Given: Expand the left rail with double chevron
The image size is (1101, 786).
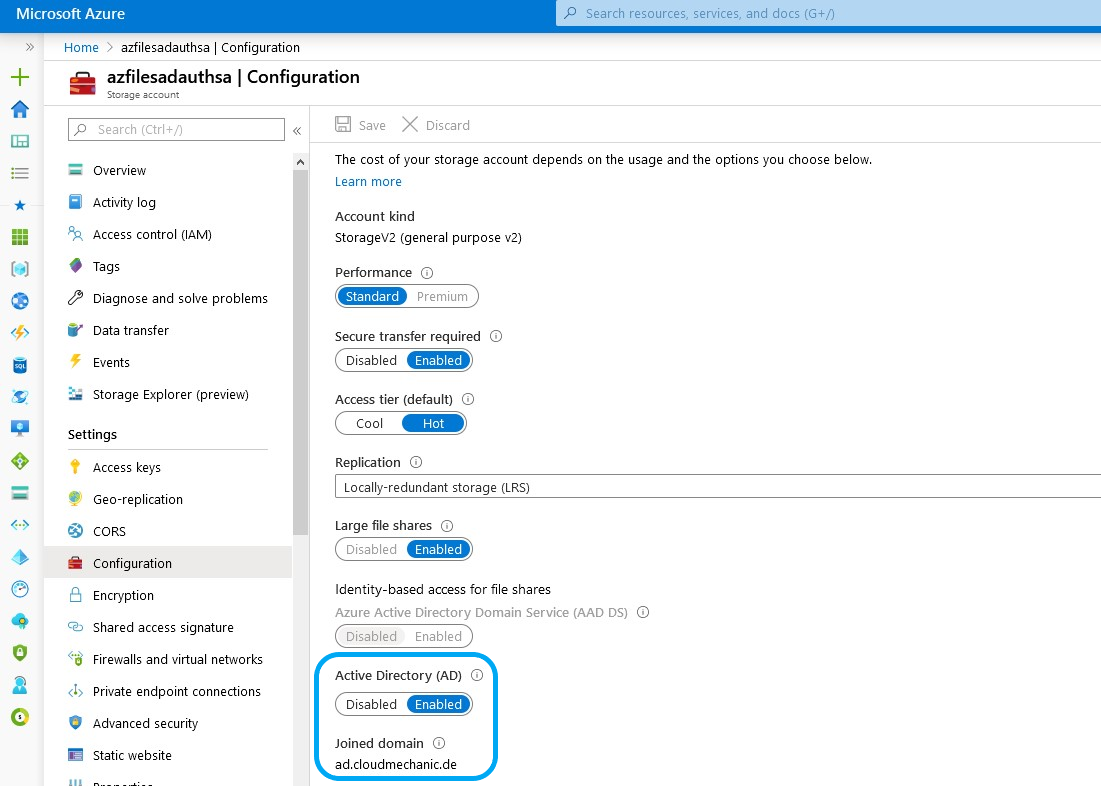Looking at the screenshot, I should [x=29, y=47].
